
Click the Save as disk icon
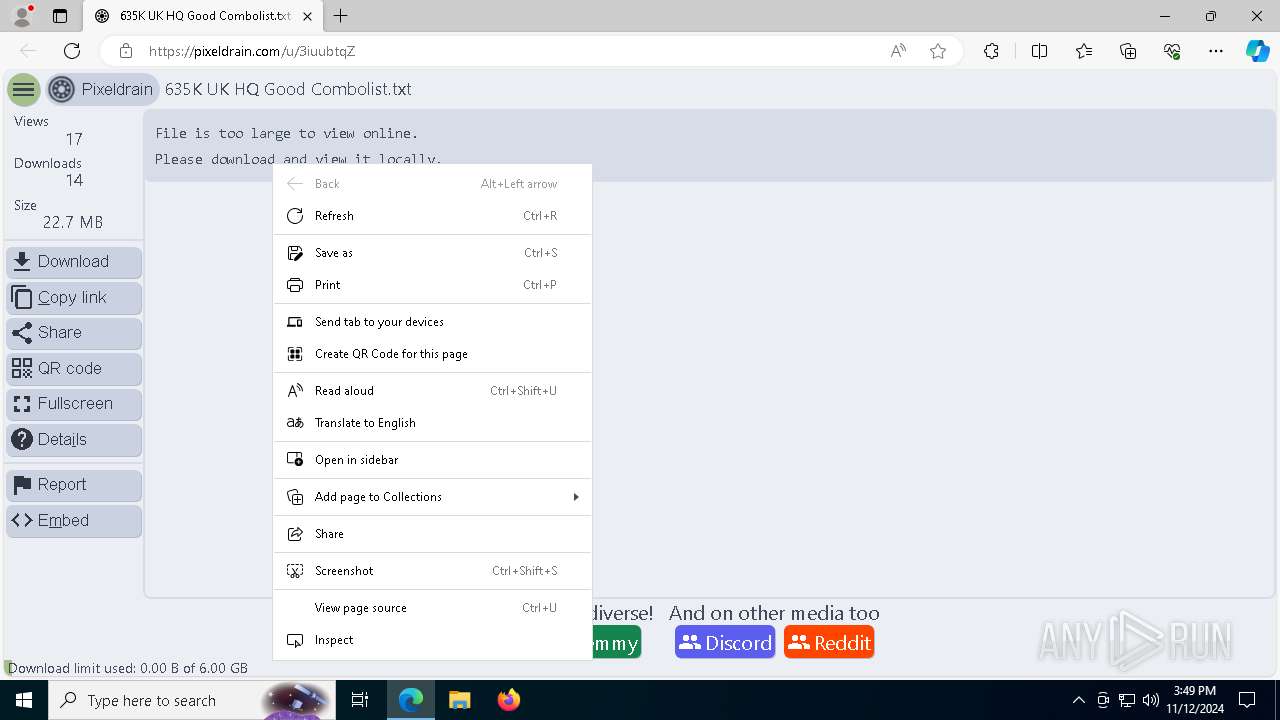295,253
